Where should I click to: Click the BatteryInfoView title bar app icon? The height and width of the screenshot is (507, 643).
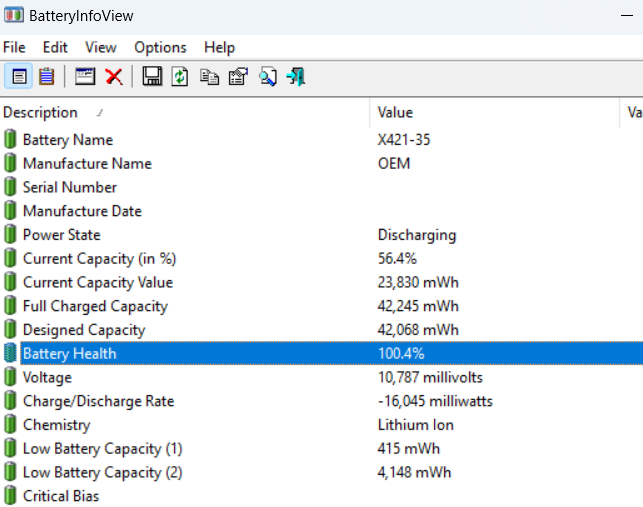14,15
